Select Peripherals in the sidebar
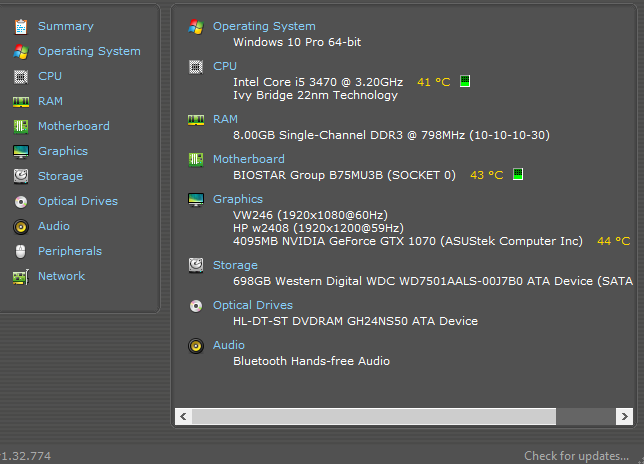The height and width of the screenshot is (464, 644). tap(70, 251)
